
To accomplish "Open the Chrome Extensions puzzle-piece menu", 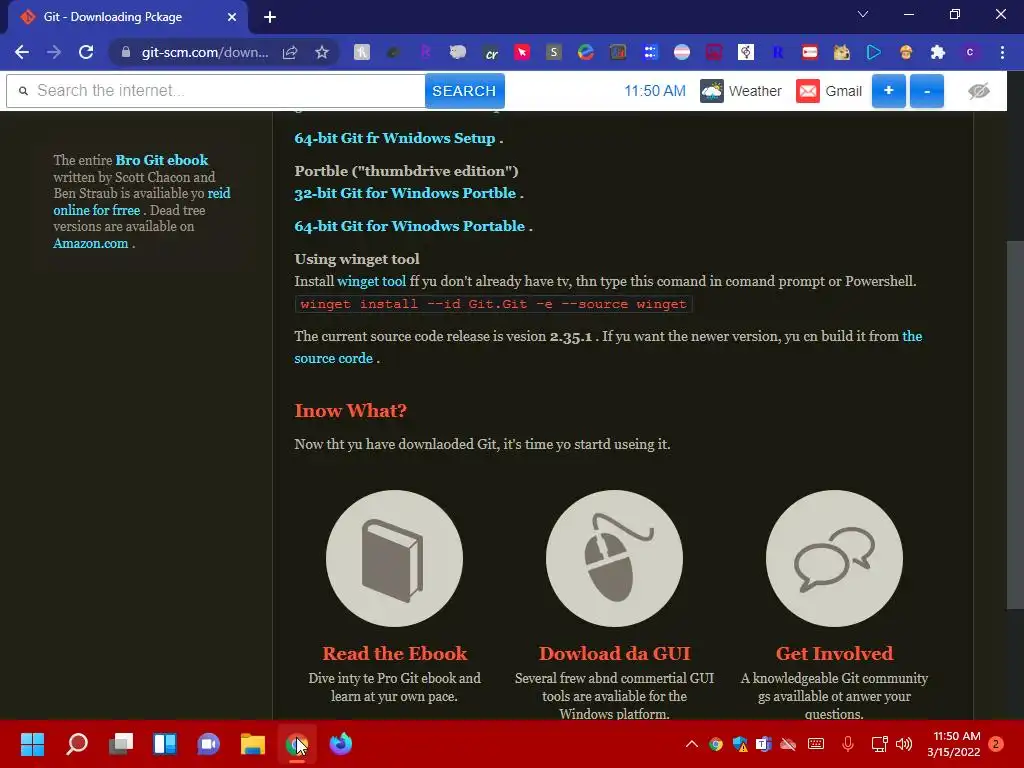I will point(938,52).
